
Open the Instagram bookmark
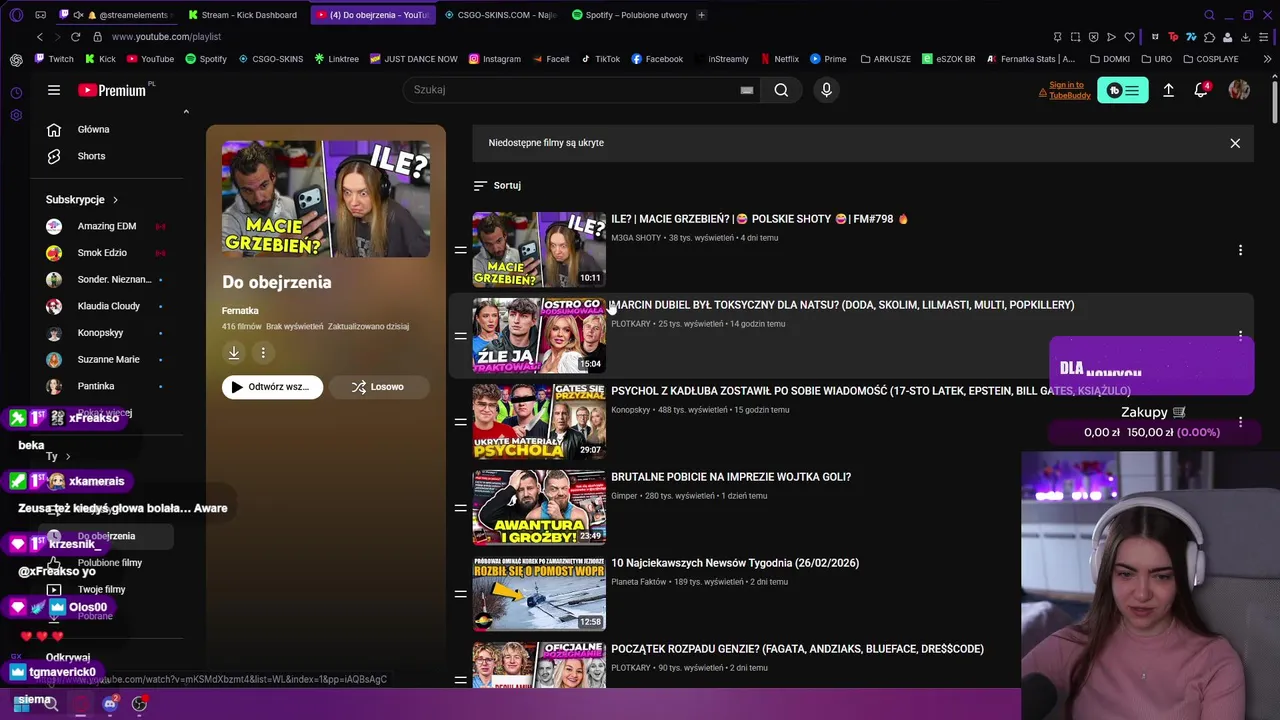[x=494, y=59]
